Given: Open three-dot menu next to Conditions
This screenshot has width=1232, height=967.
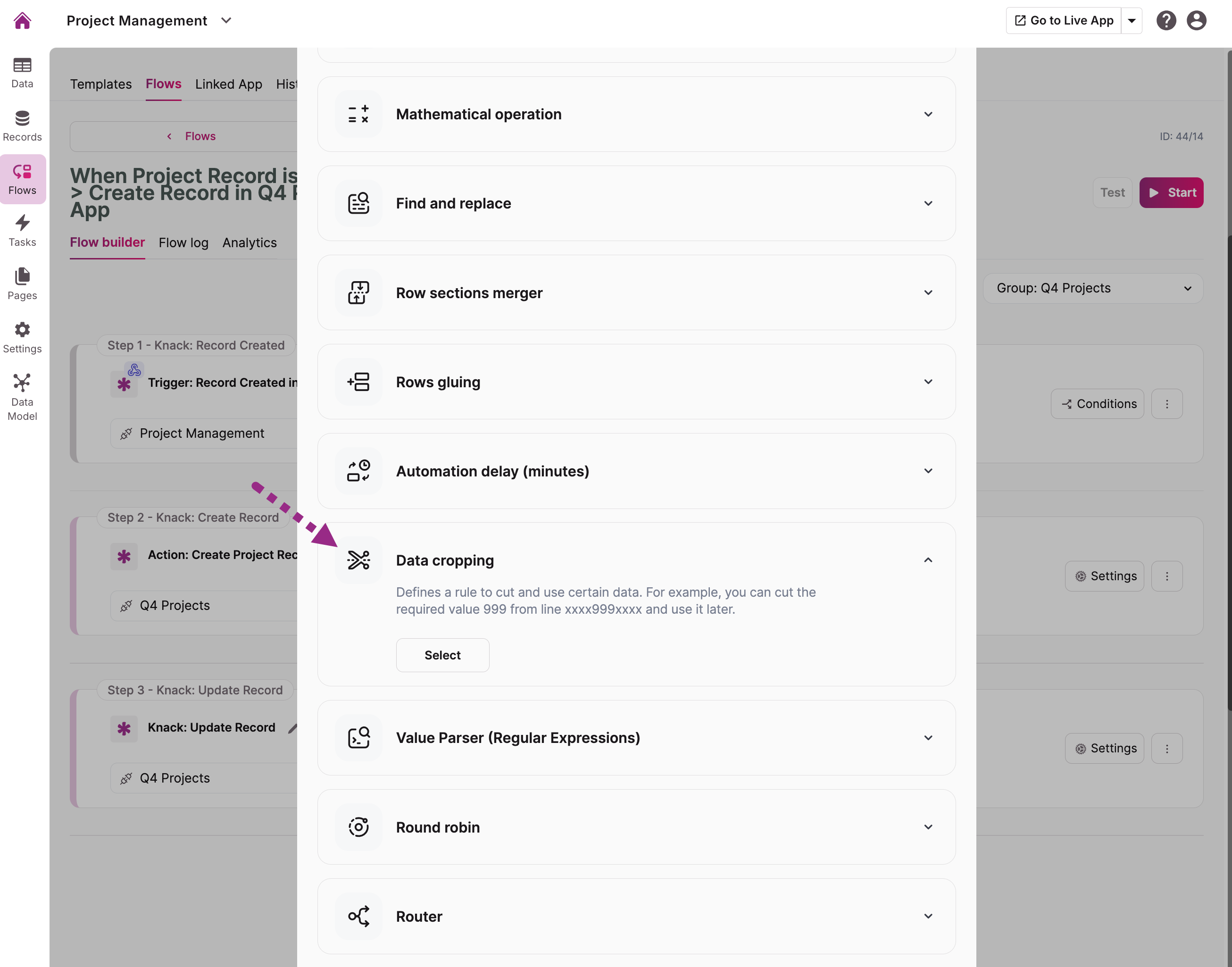Looking at the screenshot, I should 1167,404.
